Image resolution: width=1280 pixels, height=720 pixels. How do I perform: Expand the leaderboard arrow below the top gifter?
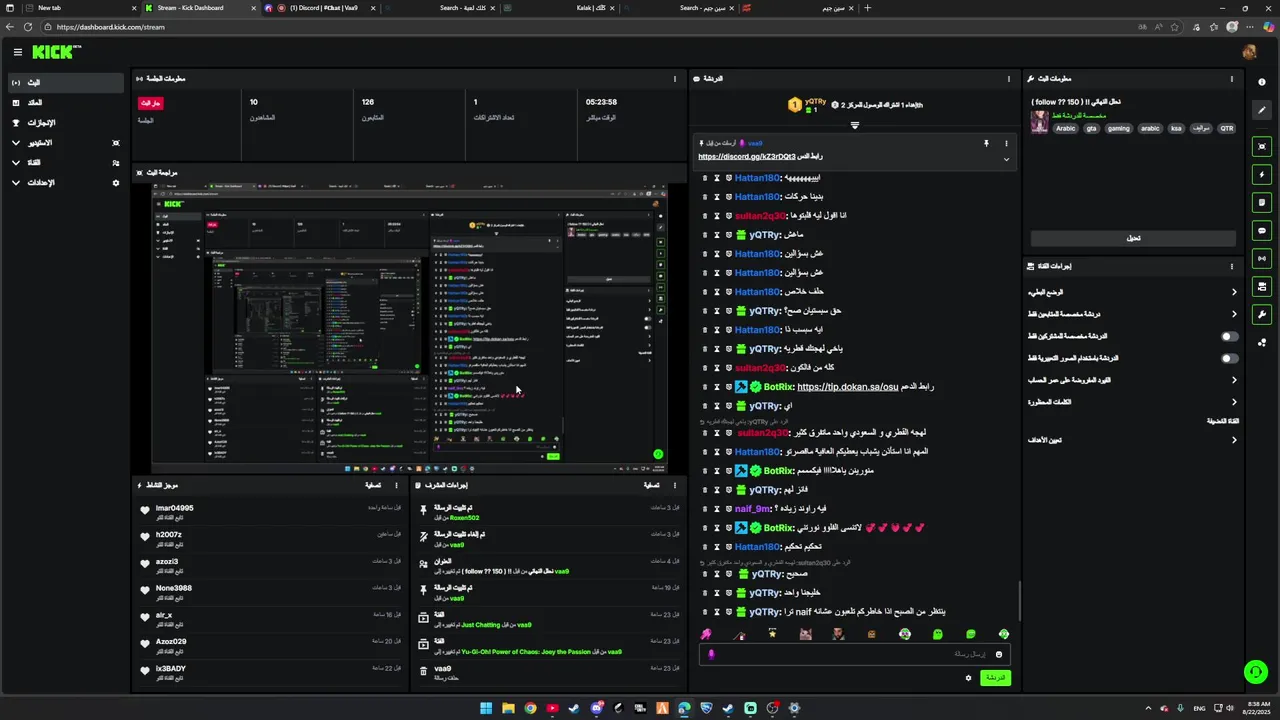coord(854,125)
